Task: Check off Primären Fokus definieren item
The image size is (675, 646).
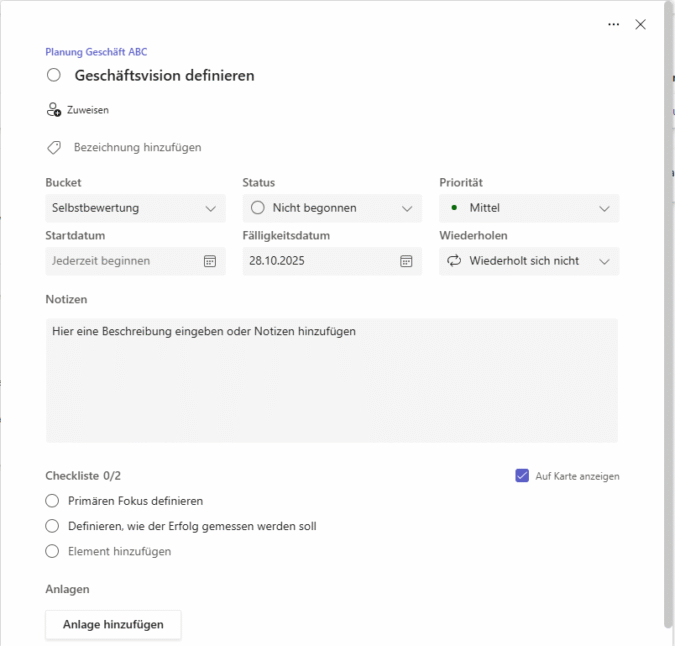Action: (x=53, y=501)
